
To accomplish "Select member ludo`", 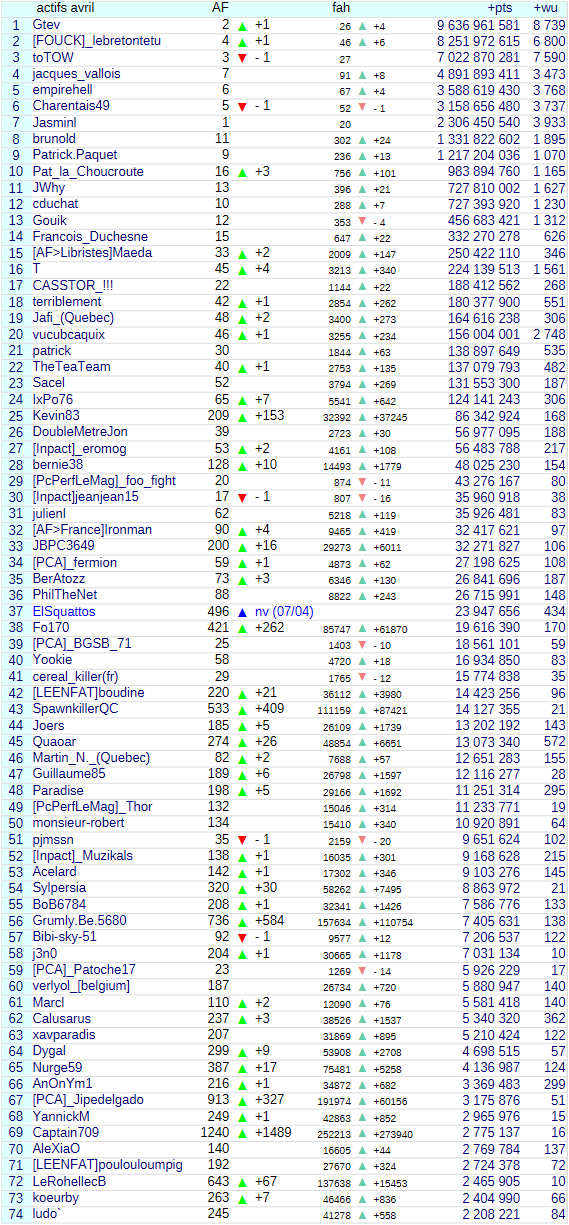I will (47, 1213).
